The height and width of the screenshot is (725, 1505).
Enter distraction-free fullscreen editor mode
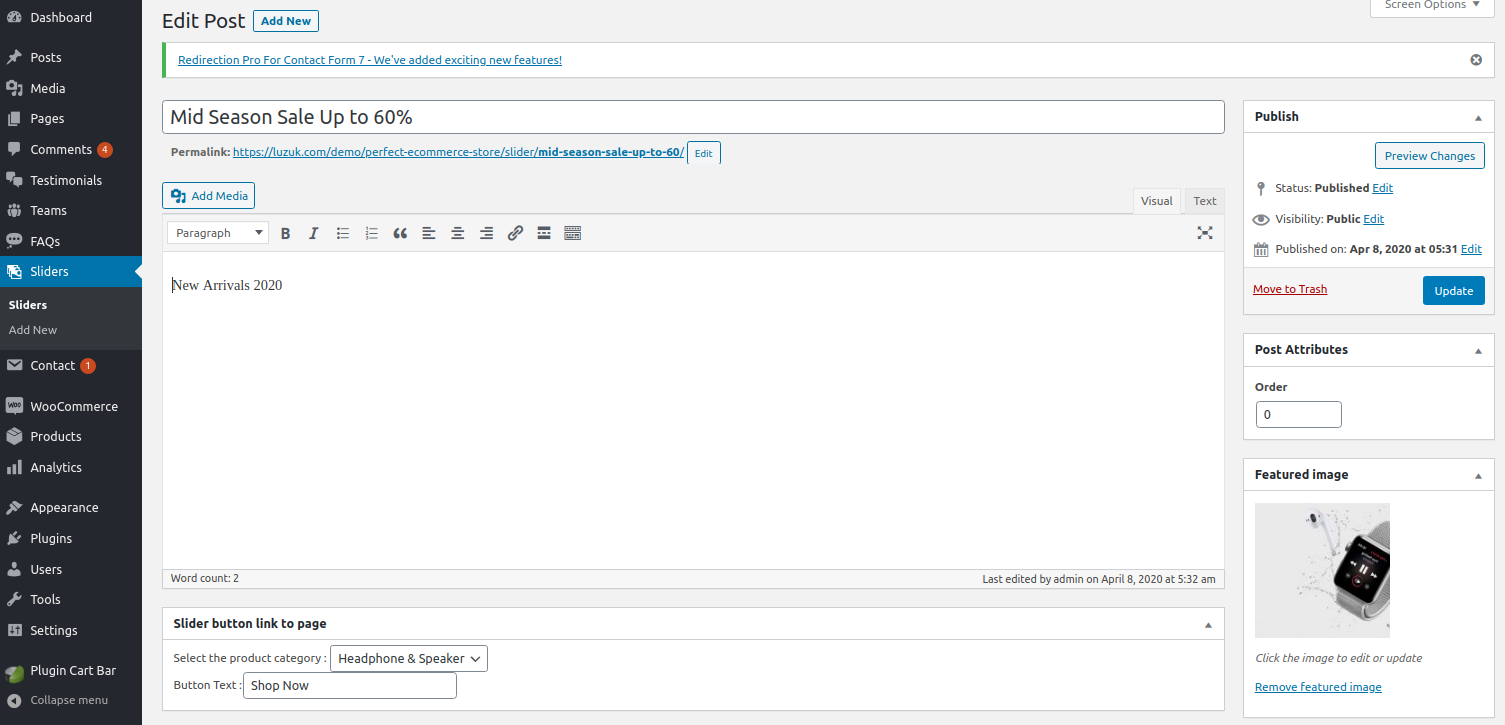(1205, 233)
